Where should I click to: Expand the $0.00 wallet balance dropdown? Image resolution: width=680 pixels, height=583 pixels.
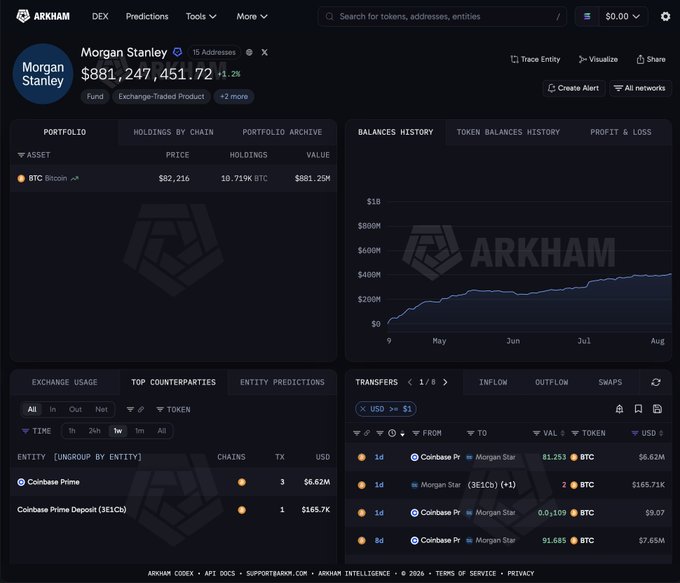coord(622,16)
